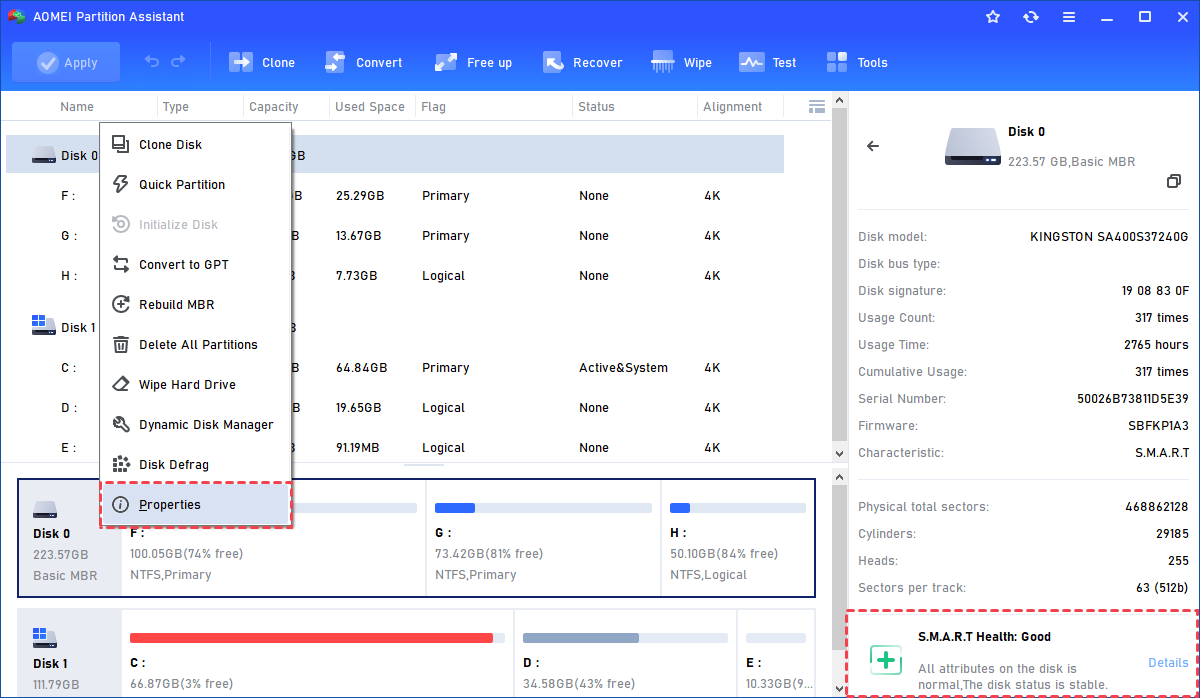
Task: Open the Tools menu in toolbar
Action: tap(857, 62)
